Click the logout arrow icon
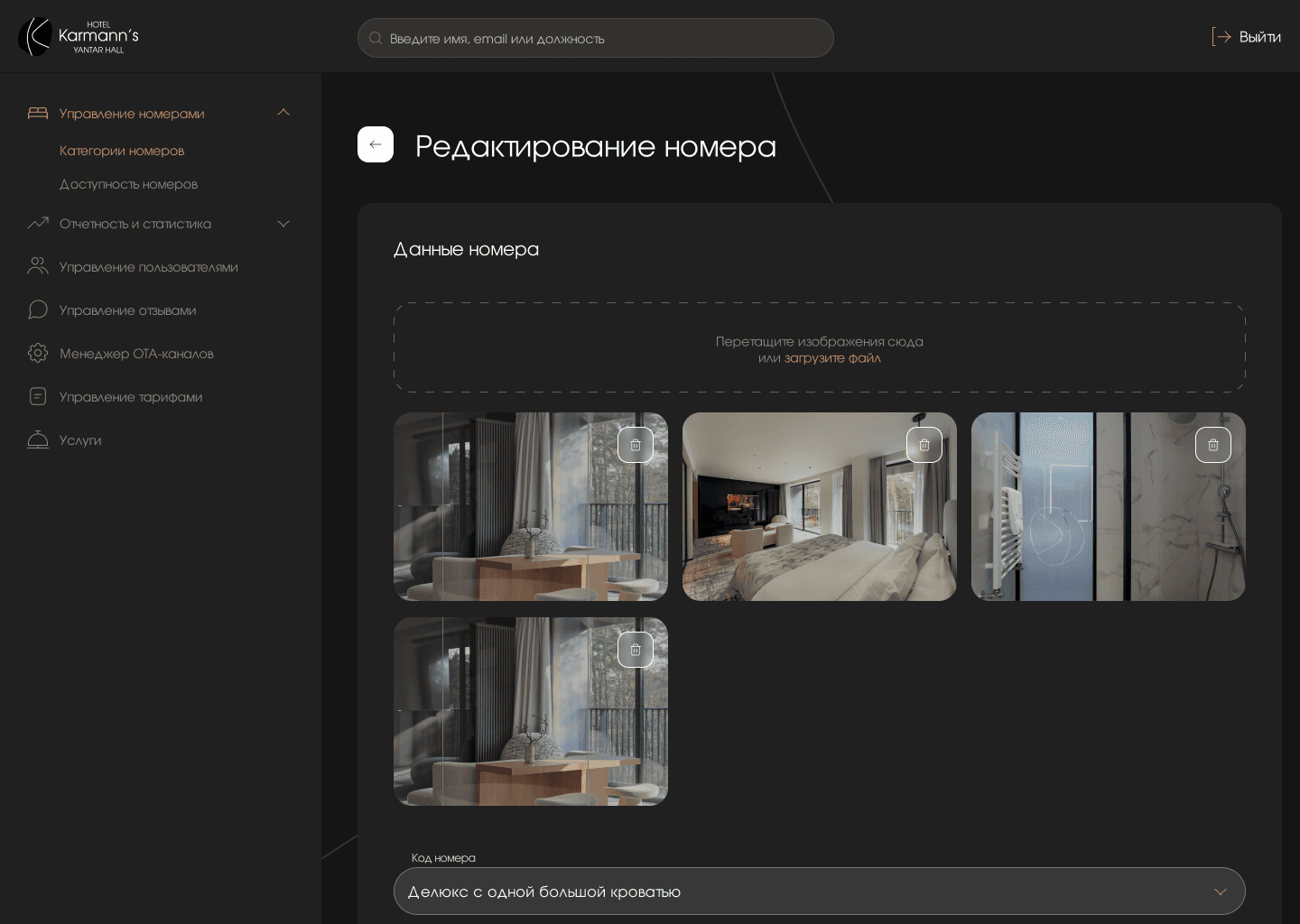Image resolution: width=1300 pixels, height=924 pixels. tap(1221, 37)
